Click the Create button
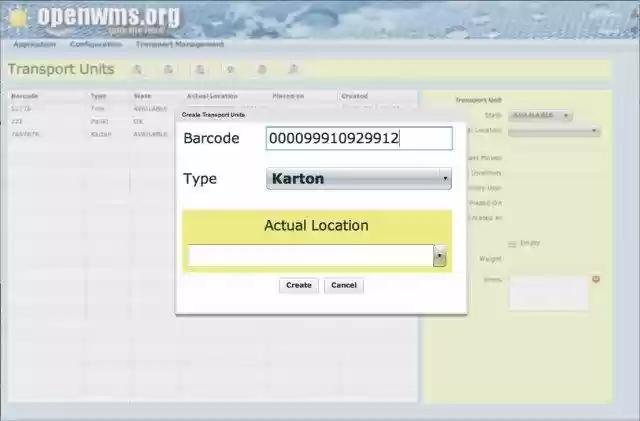This screenshot has width=640, height=421. 299,285
